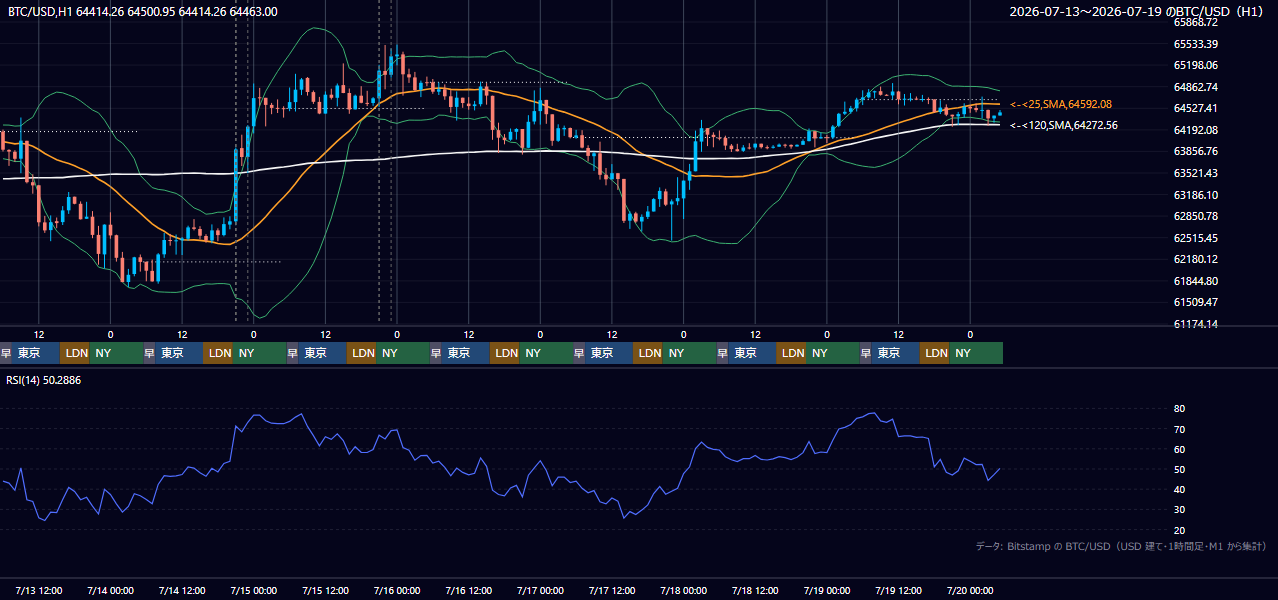The image size is (1278, 600).
Task: Click the RSI scale value 70
Action: pyautogui.click(x=1179, y=429)
